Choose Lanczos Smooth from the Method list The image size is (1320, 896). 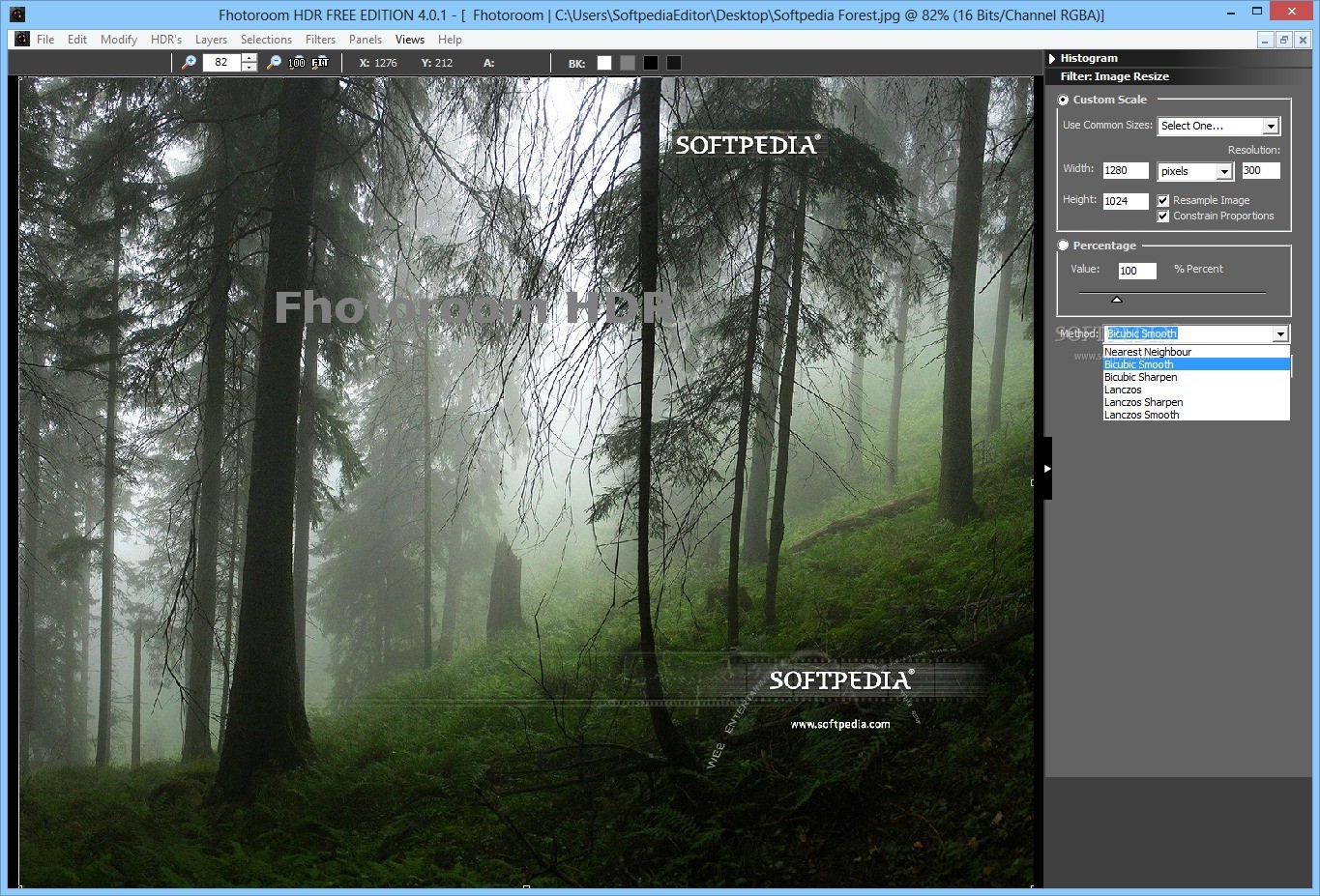coord(1196,415)
